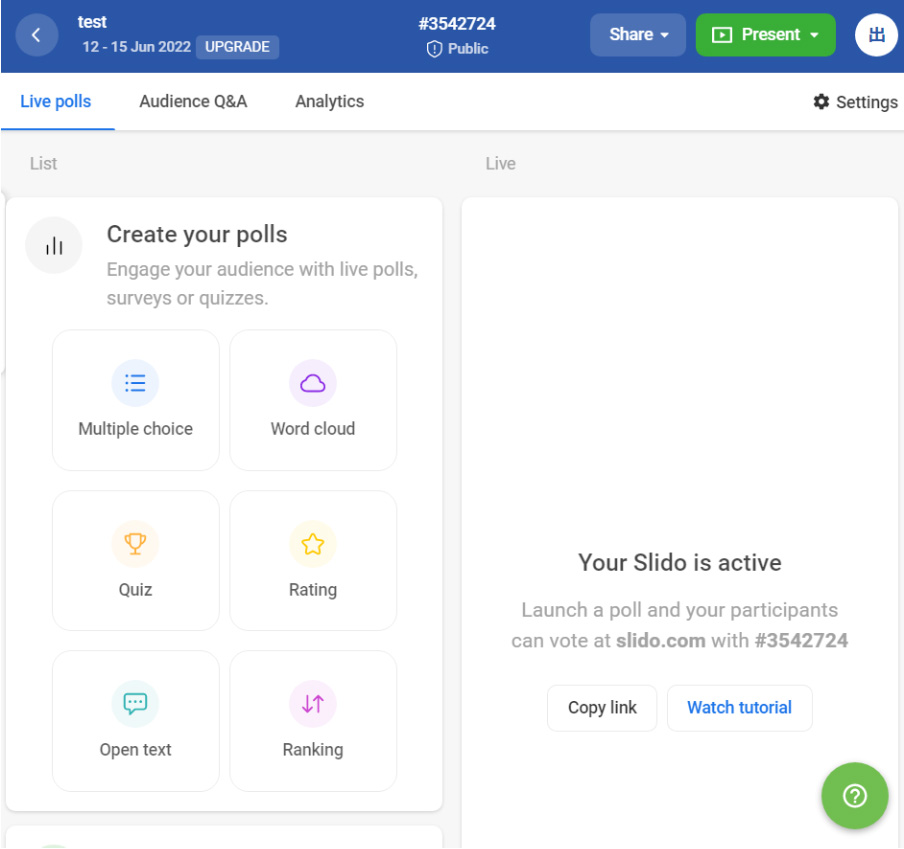This screenshot has width=904, height=849.
Task: Create a Ranking poll
Action: pos(313,721)
